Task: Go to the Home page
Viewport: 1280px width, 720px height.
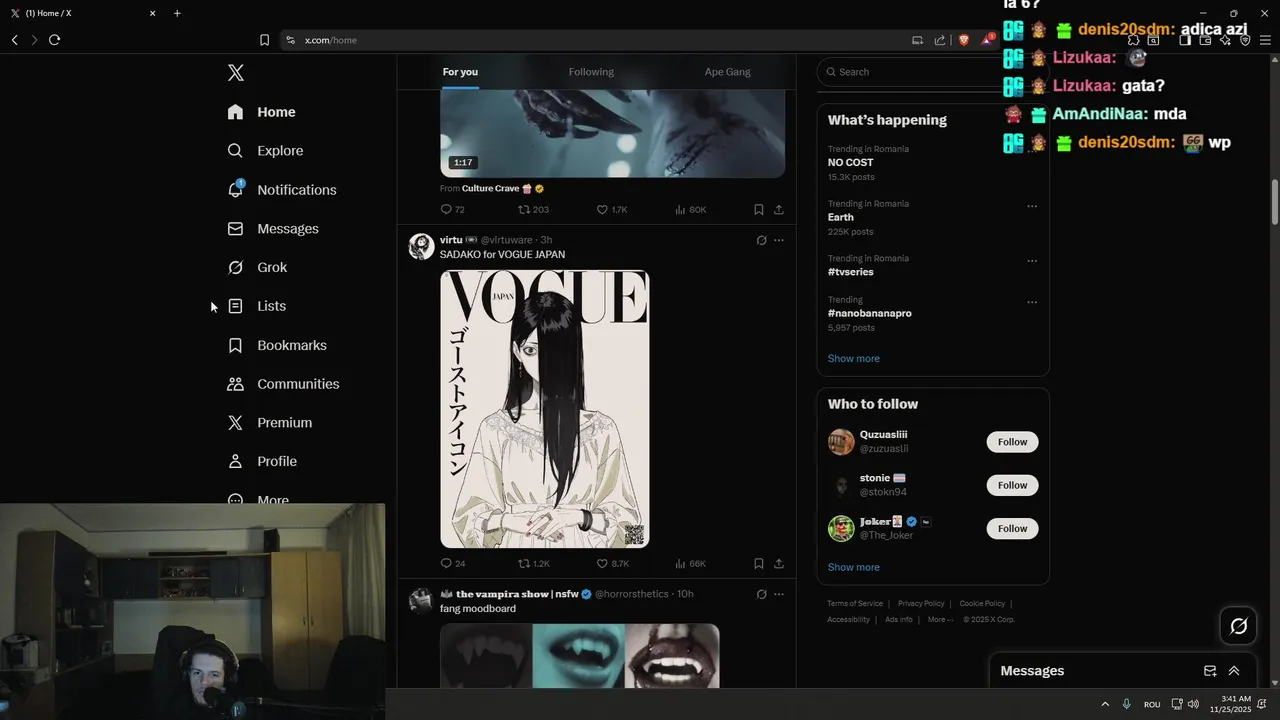Action: (x=261, y=112)
